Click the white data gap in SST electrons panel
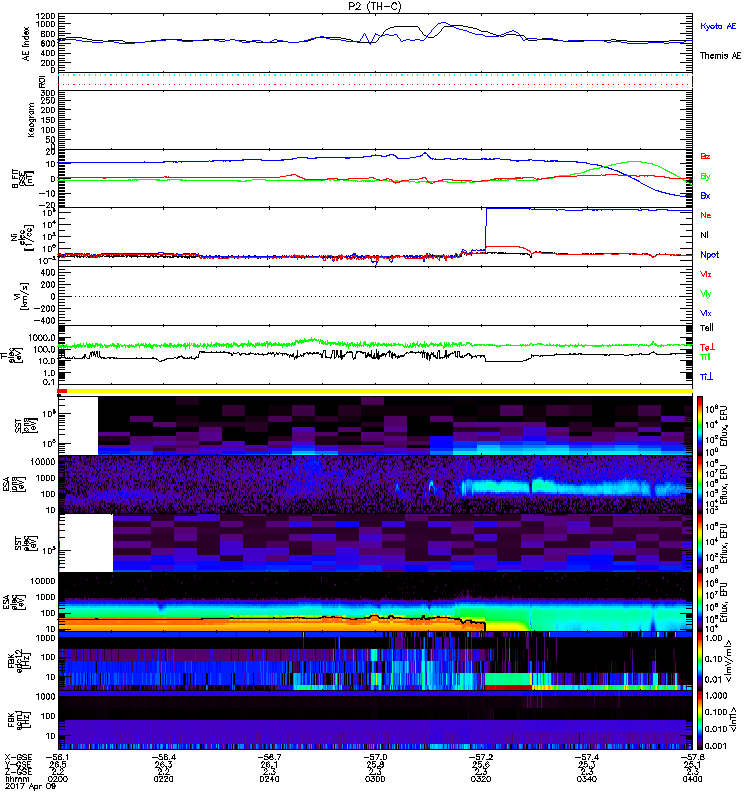The width and height of the screenshot is (750, 800). [86, 543]
